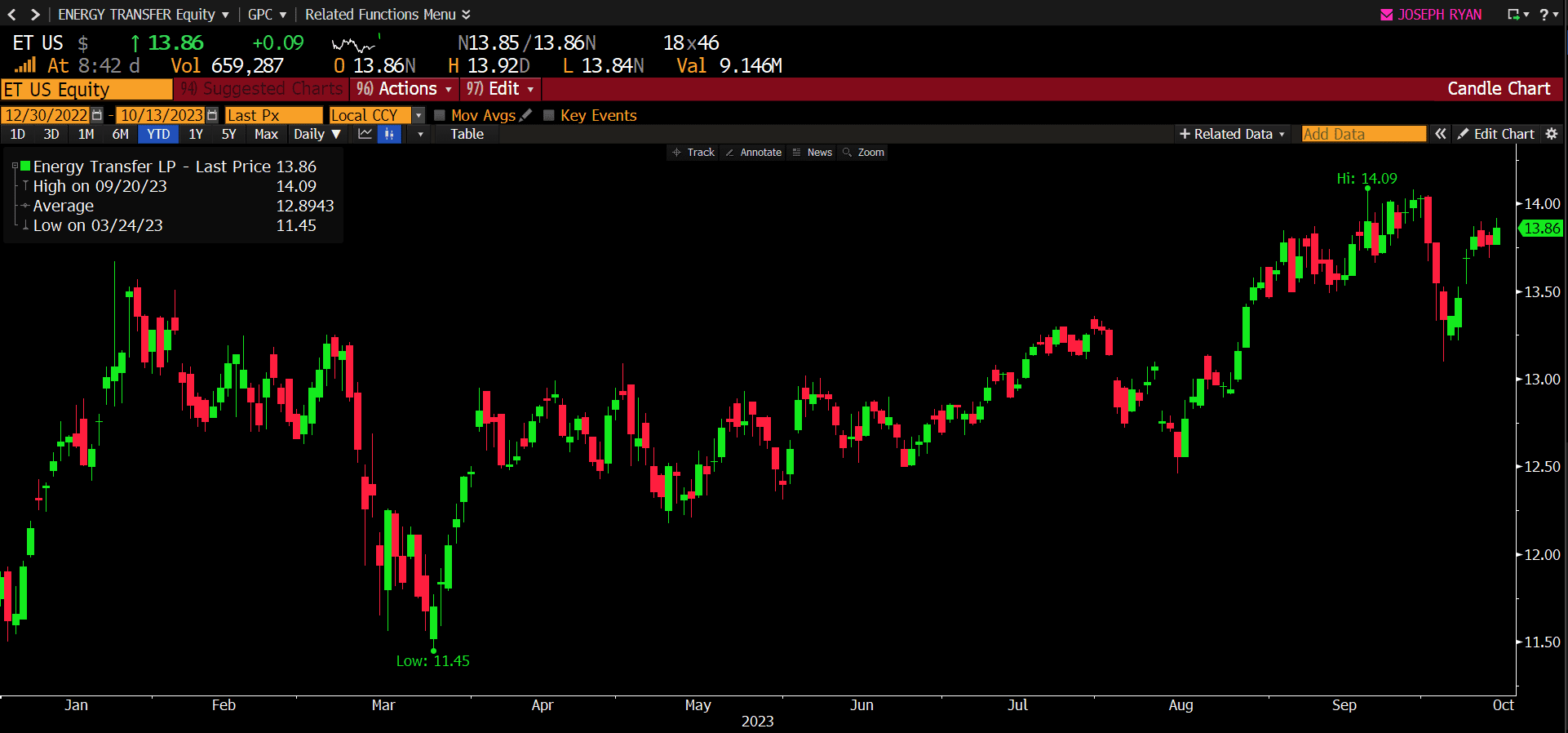Collapse the Energy Transfer legend tree
The image size is (1568, 733).
(15, 167)
